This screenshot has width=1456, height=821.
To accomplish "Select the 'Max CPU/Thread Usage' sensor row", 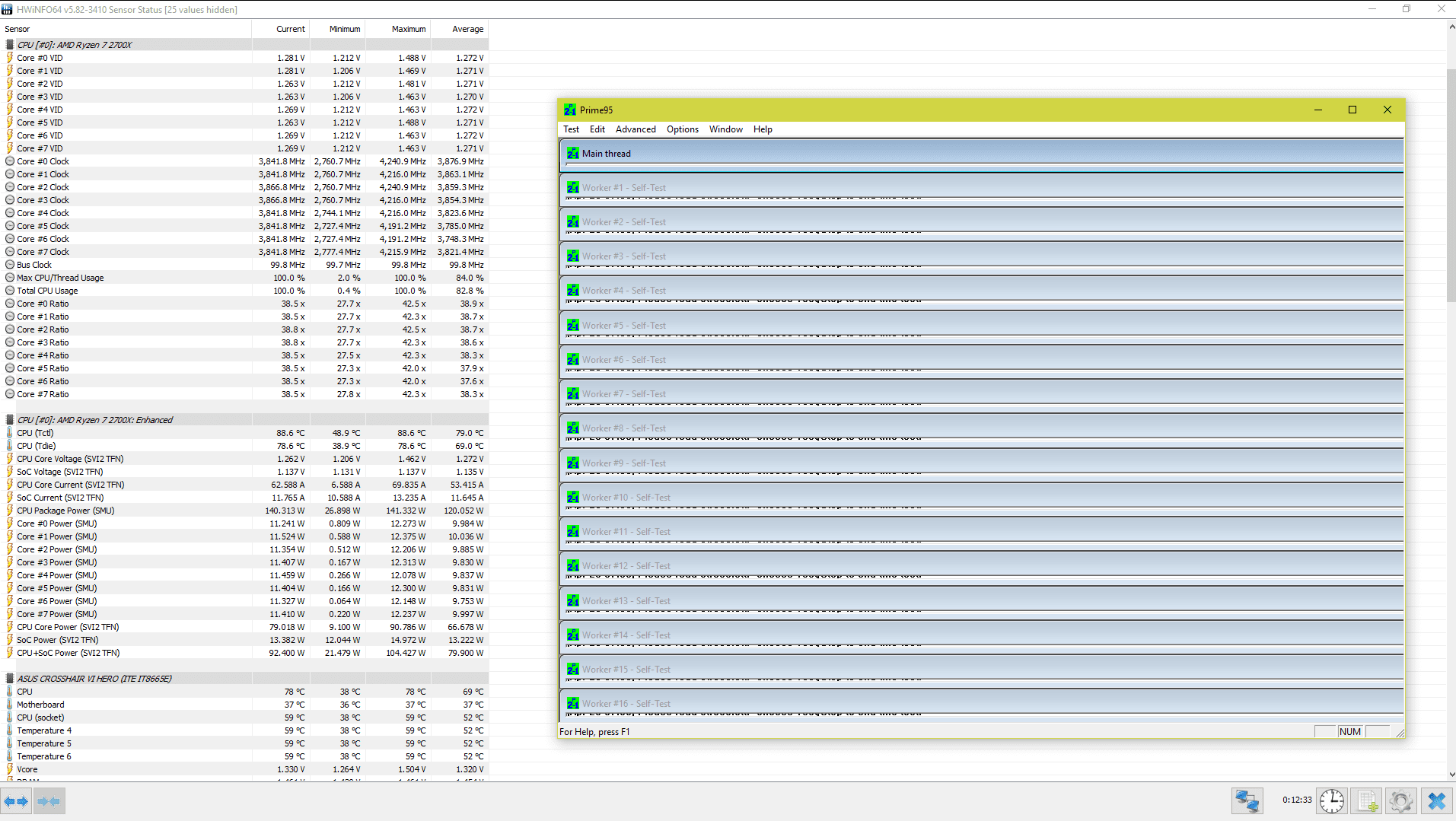I will pos(244,278).
